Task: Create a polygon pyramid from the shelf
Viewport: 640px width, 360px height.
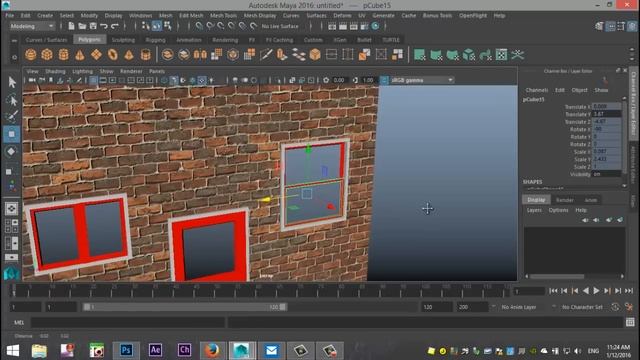Action: [129, 54]
